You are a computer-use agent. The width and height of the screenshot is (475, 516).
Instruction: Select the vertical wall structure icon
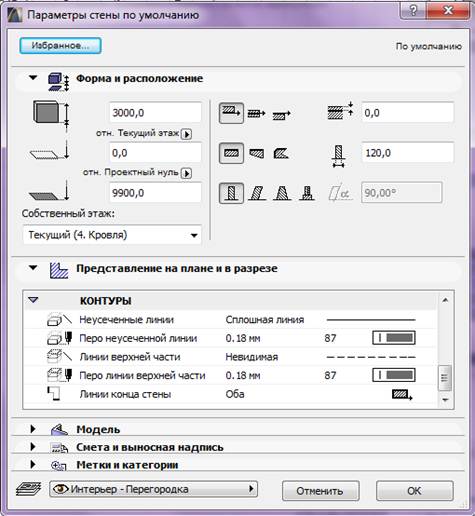click(231, 193)
